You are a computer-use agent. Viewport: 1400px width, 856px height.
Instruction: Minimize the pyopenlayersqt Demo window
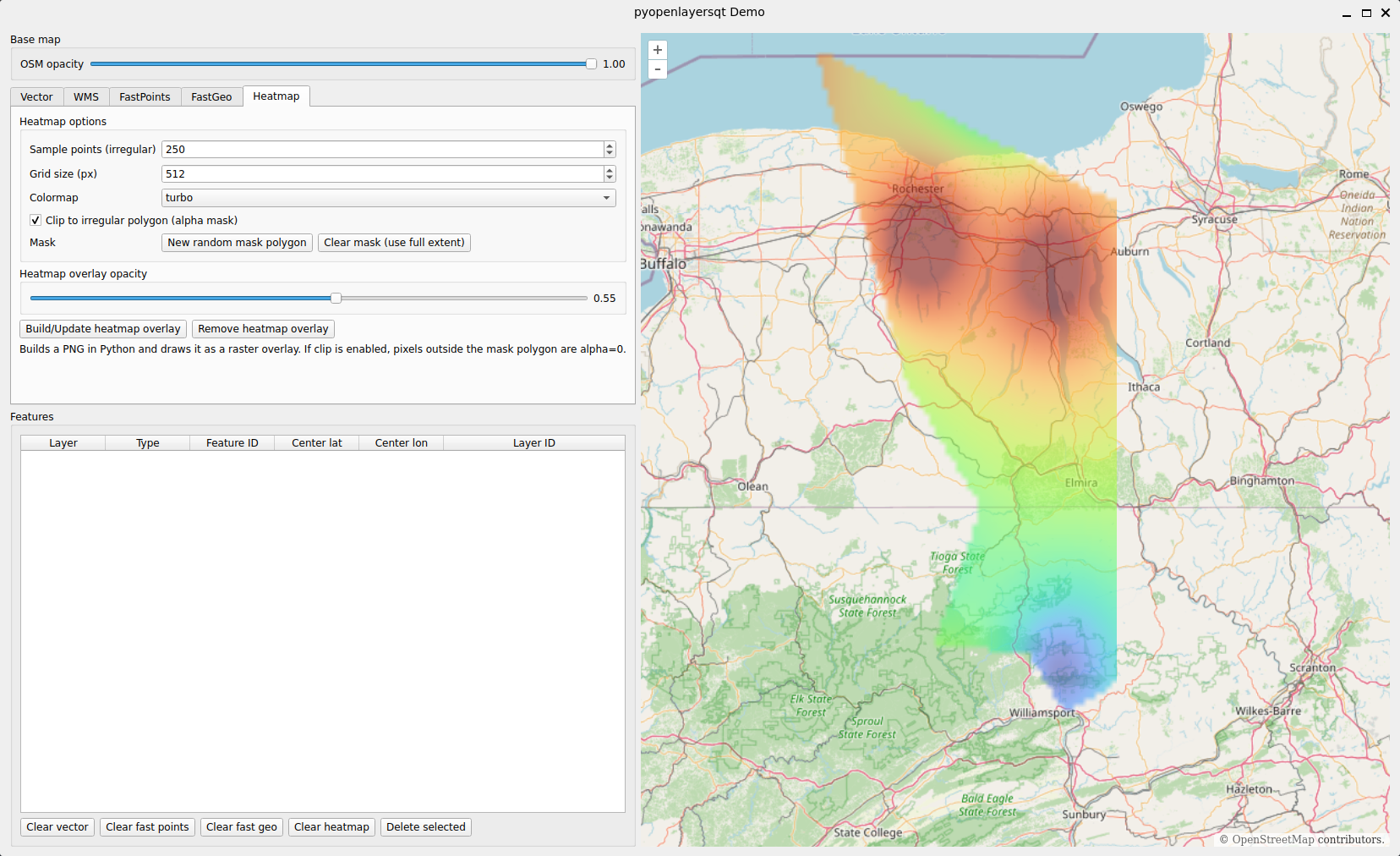click(x=1347, y=13)
